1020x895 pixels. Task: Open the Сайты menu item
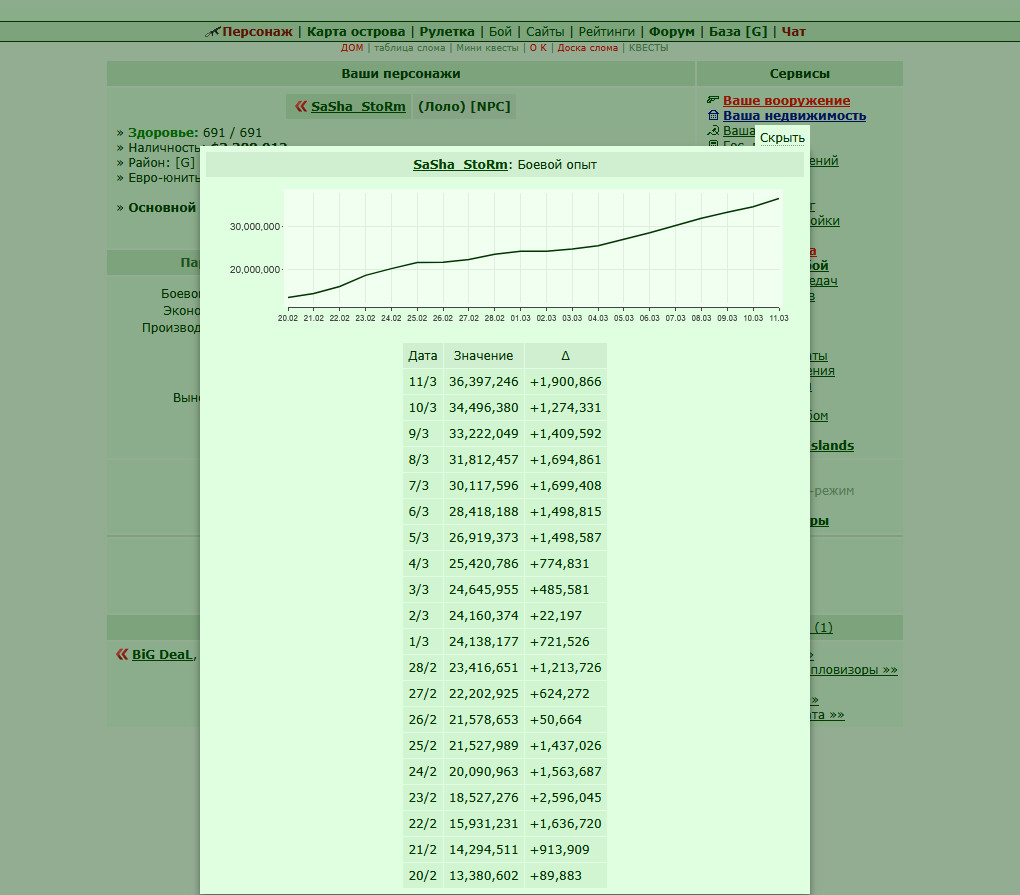click(x=544, y=32)
